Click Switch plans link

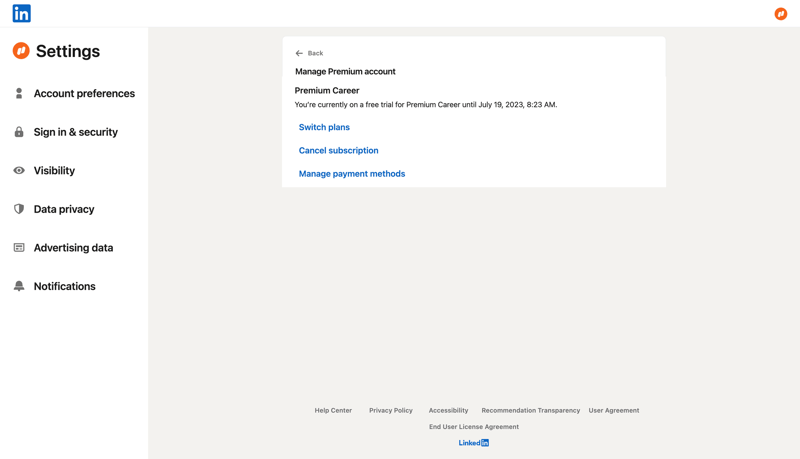pyautogui.click(x=324, y=127)
